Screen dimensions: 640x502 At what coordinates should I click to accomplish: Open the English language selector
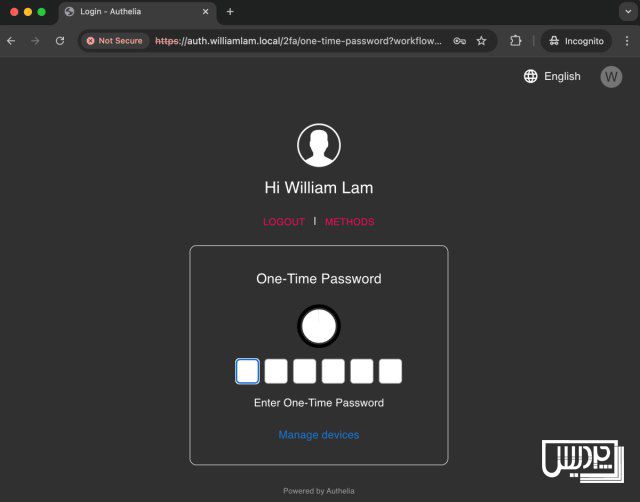click(x=562, y=76)
